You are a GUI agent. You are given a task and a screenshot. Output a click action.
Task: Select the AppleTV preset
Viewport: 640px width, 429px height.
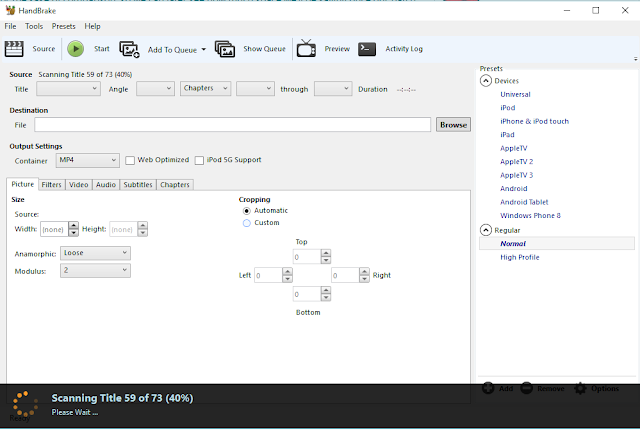513,148
